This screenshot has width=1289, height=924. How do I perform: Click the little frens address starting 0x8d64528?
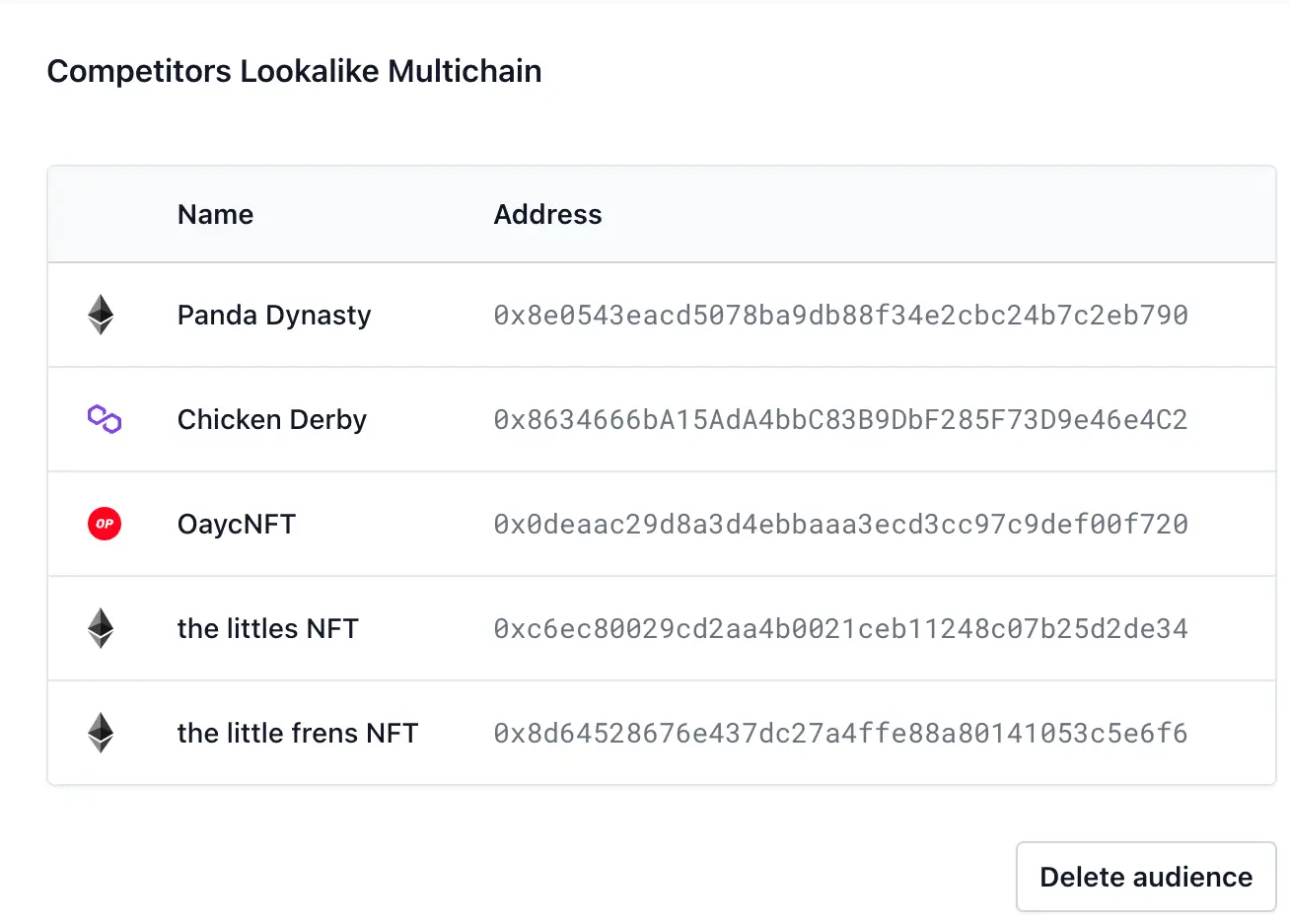tap(840, 734)
